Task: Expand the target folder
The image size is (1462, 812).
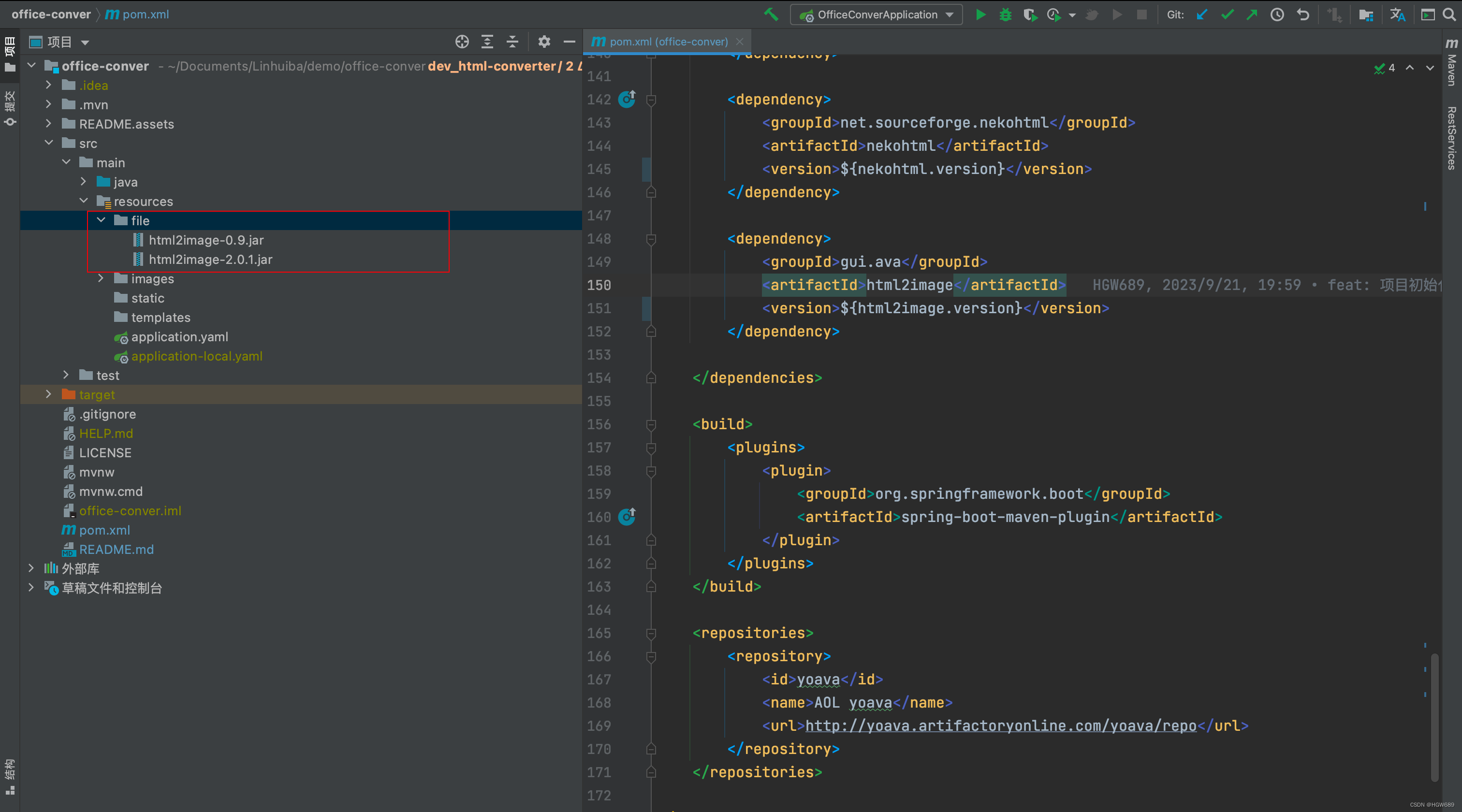Action: point(49,394)
